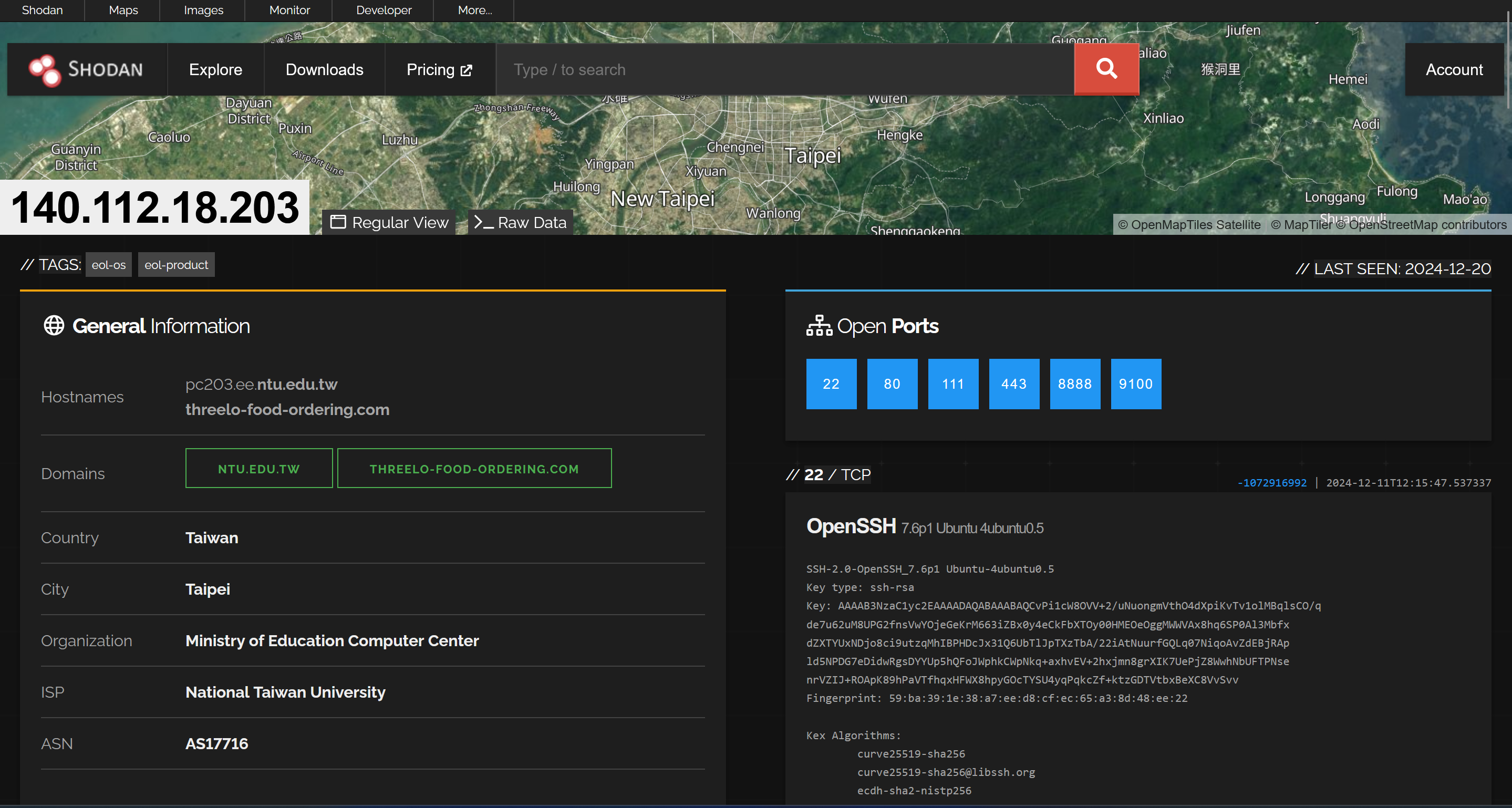The image size is (1512, 808).
Task: Click the City value Taipei
Action: [208, 589]
